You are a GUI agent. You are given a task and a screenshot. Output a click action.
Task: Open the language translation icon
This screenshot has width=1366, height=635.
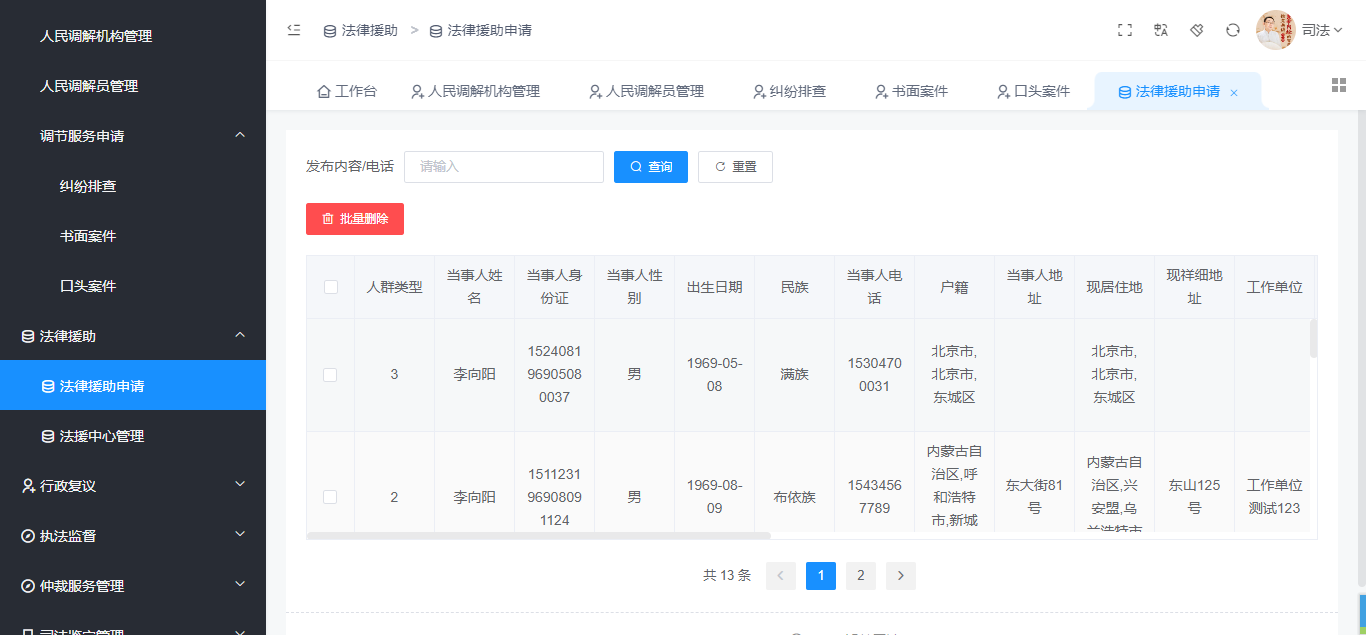click(x=1160, y=30)
